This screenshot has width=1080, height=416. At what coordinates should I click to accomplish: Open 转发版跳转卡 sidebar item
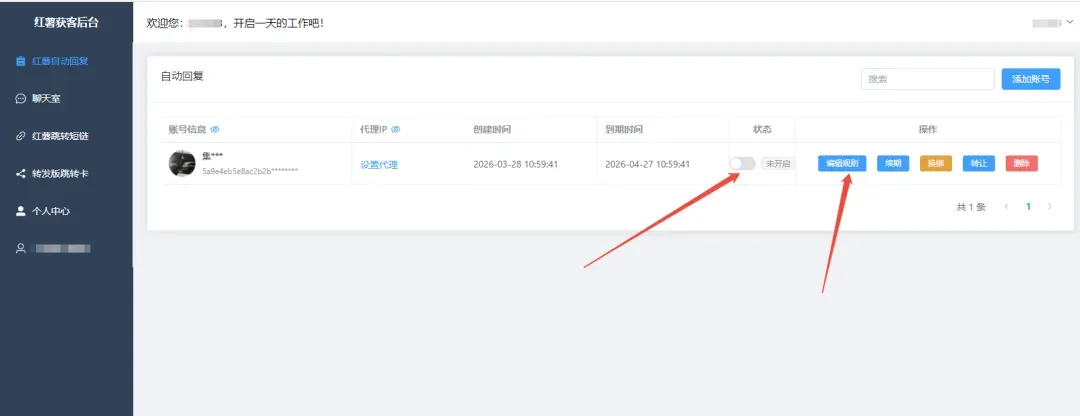(x=66, y=174)
